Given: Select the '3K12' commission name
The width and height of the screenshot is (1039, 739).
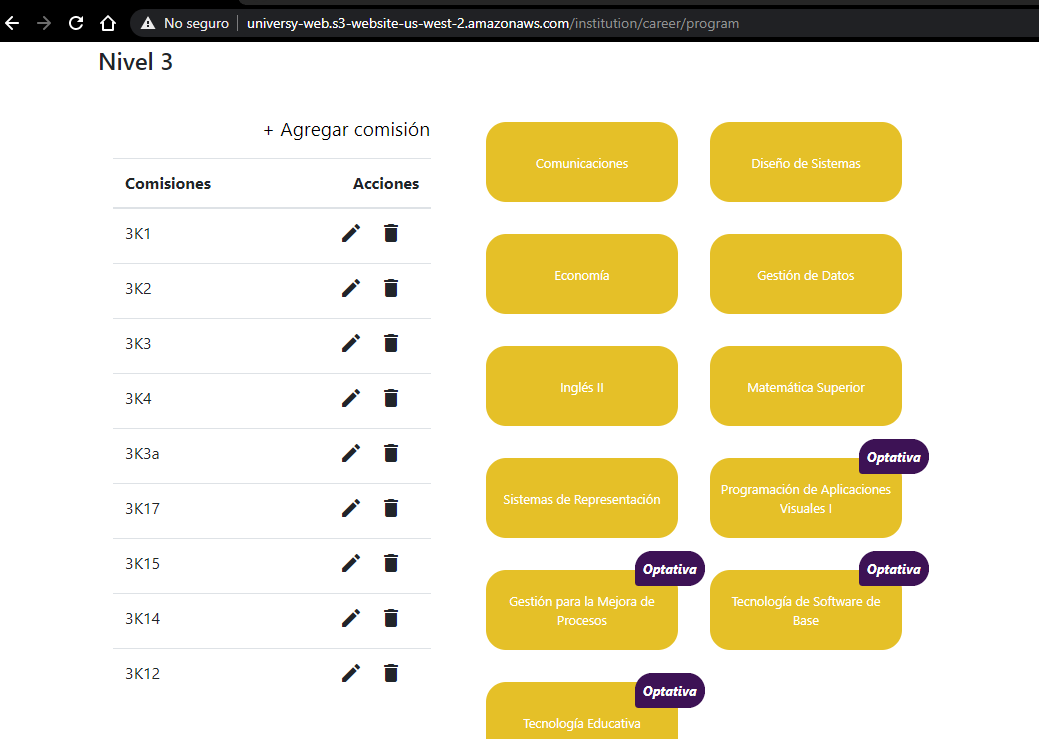Looking at the screenshot, I should 142,673.
